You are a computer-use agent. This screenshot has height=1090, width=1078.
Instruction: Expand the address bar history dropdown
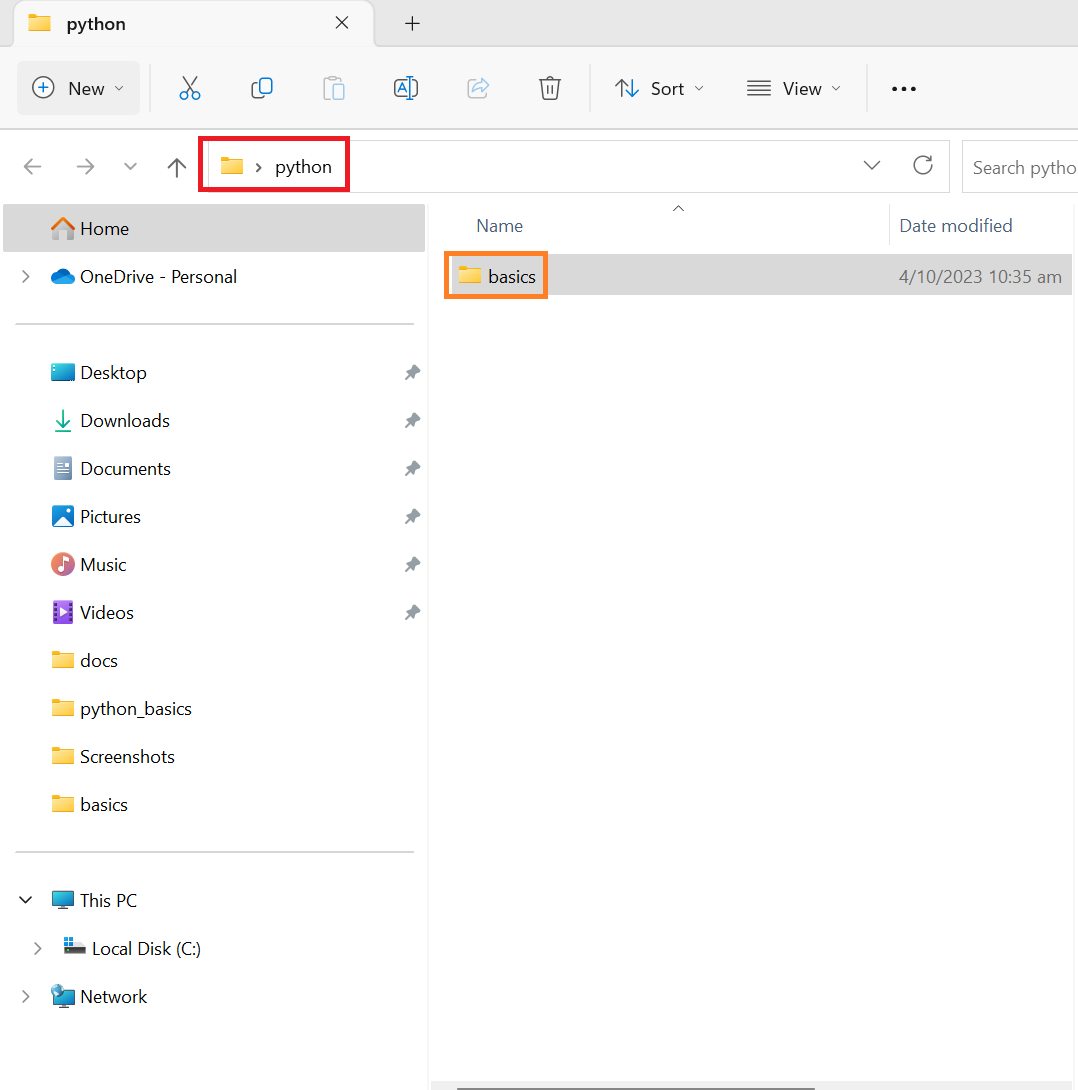click(872, 165)
